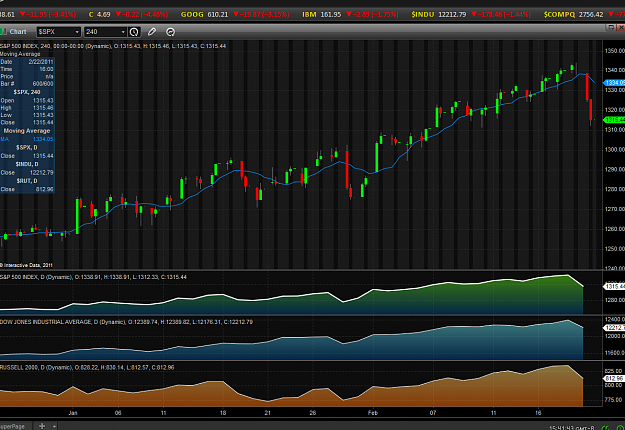This screenshot has width=625, height=430.
Task: Click the Feb label on the time axis
Action: 373,413
